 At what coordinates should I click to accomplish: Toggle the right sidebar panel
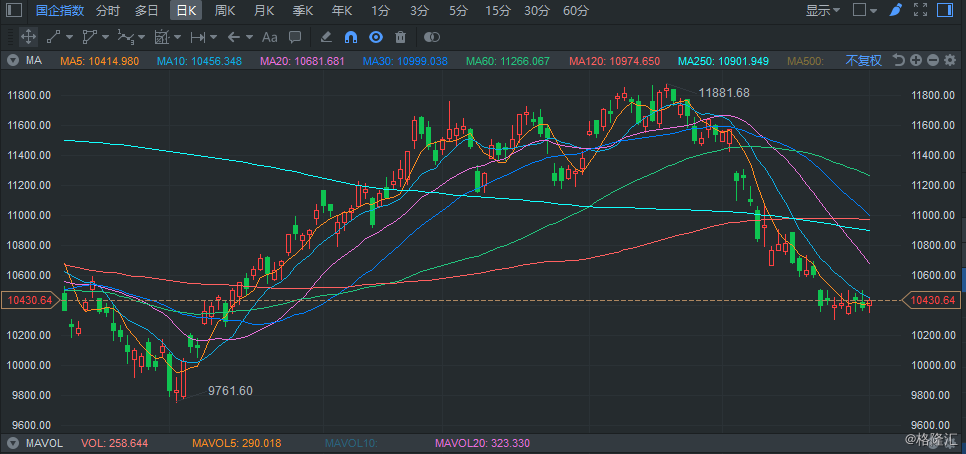pos(944,10)
